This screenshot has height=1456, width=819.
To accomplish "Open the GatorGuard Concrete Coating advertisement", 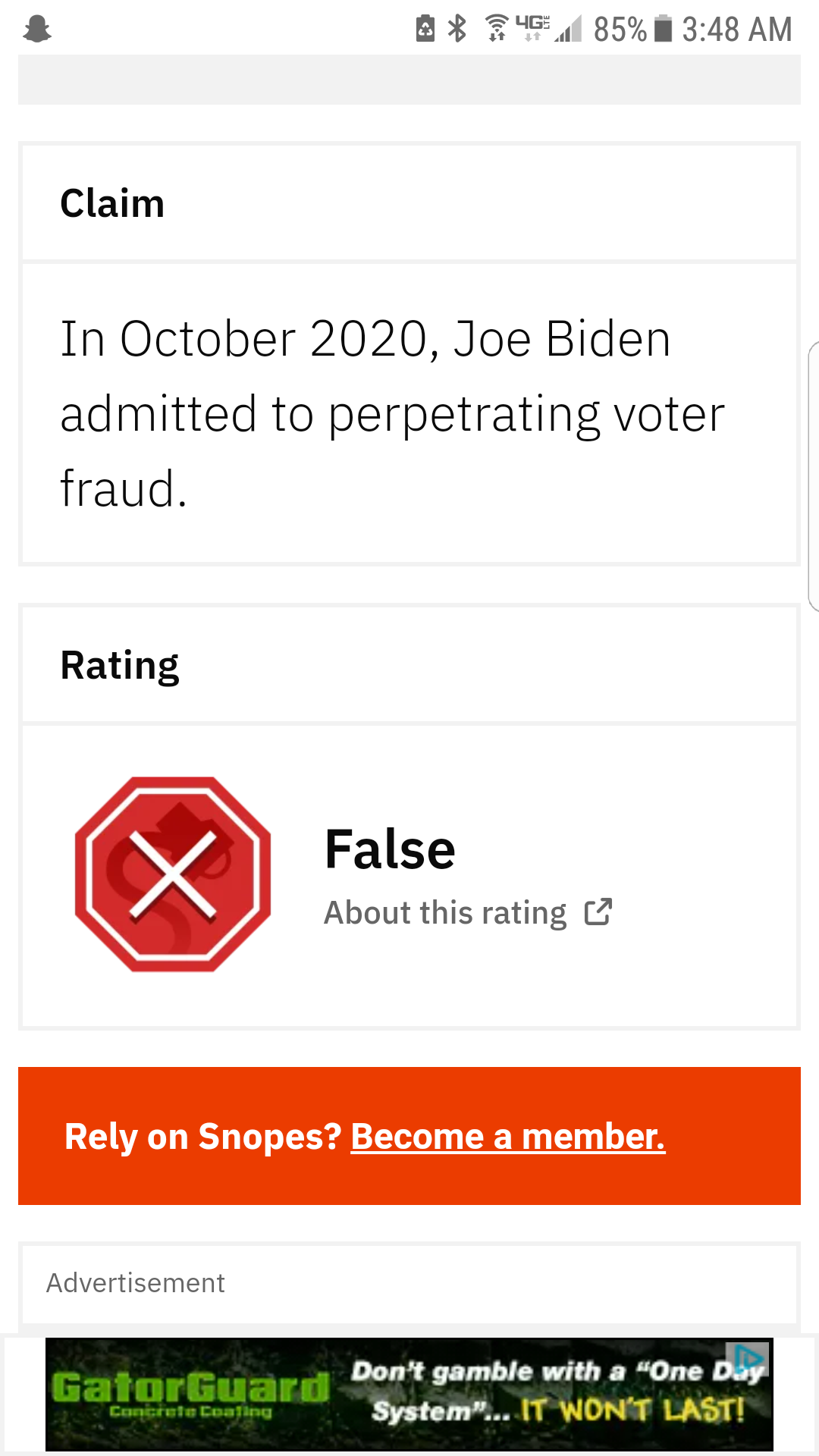I will click(409, 1395).
